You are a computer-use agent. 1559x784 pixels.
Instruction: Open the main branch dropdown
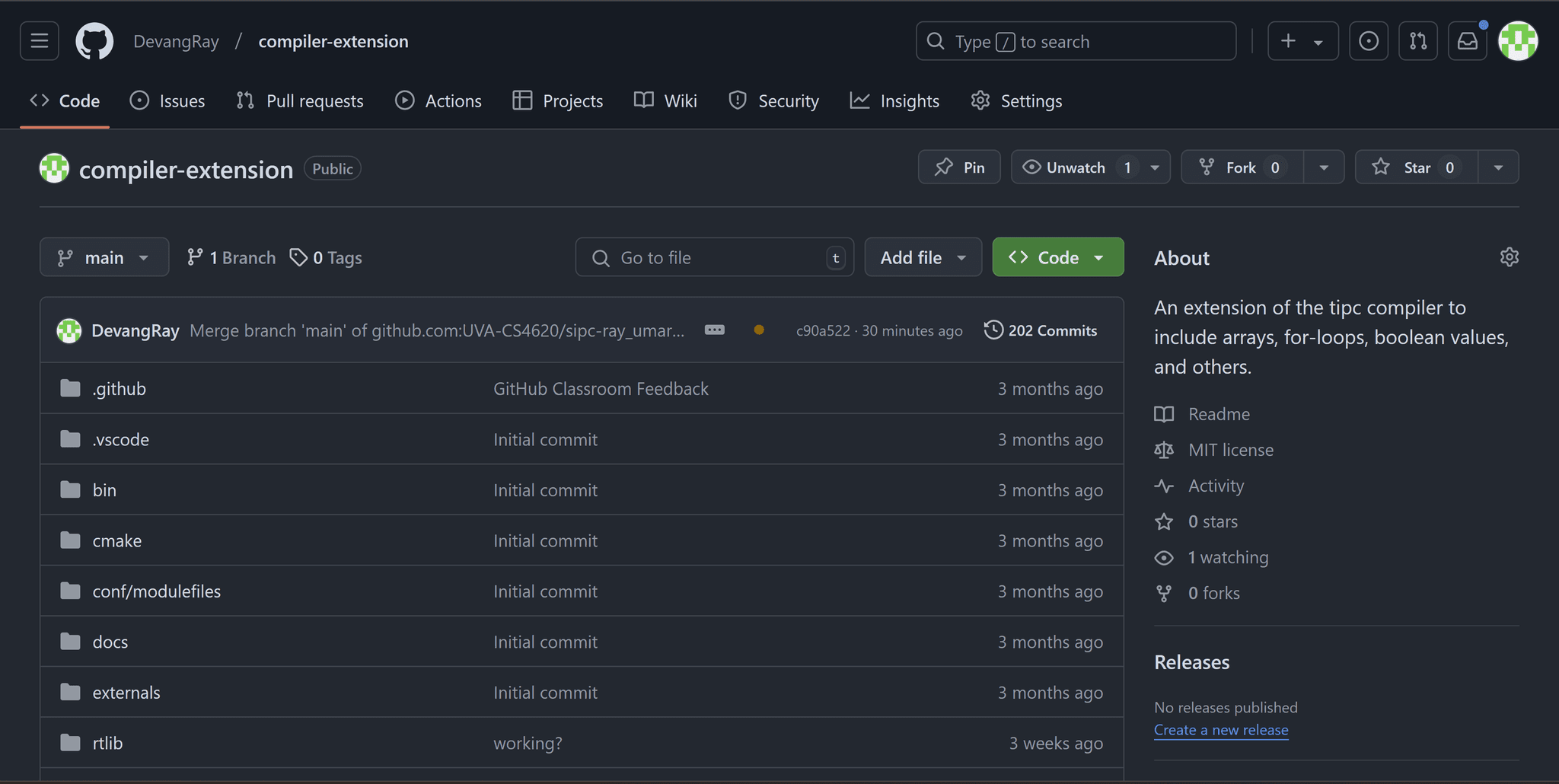click(104, 258)
